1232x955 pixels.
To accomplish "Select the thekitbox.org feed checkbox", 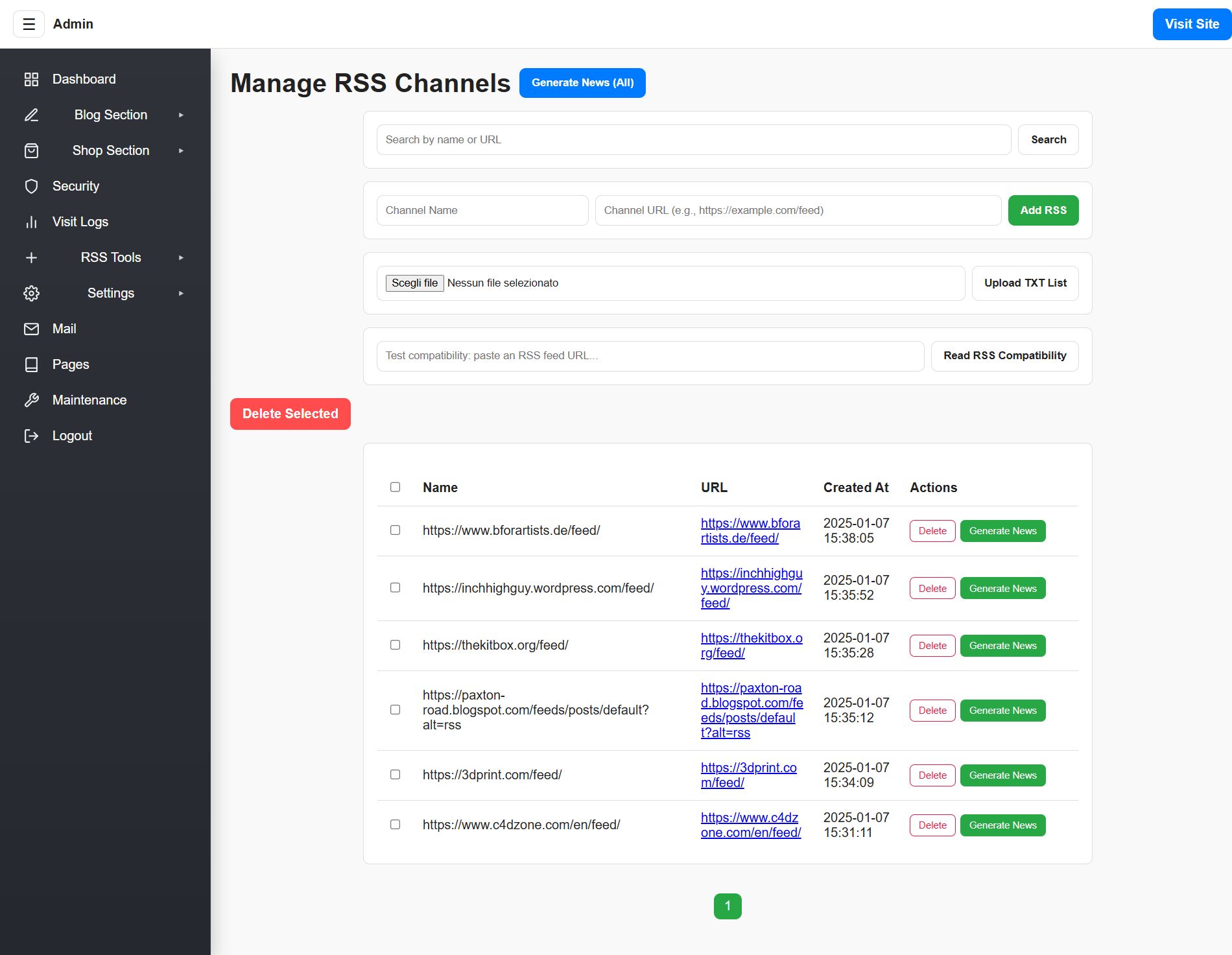I will click(395, 645).
